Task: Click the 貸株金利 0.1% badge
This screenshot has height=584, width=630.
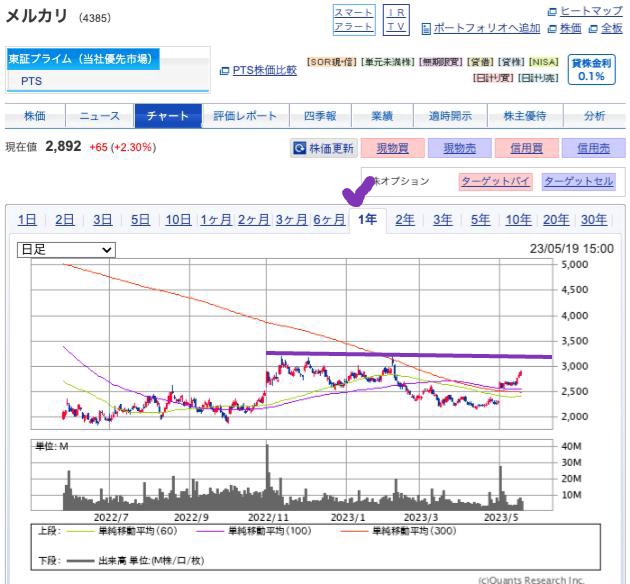Action: pyautogui.click(x=591, y=69)
